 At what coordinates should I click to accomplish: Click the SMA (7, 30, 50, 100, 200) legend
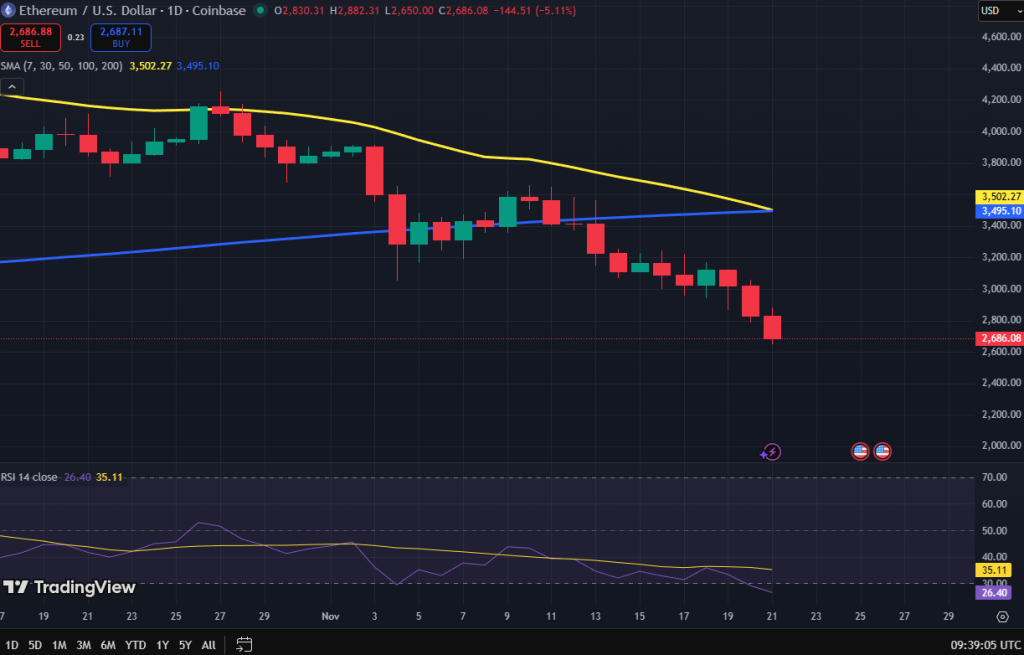(61, 66)
